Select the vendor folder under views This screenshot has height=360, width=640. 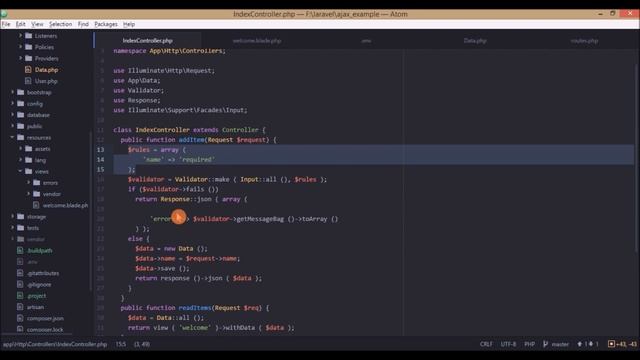(x=52, y=194)
